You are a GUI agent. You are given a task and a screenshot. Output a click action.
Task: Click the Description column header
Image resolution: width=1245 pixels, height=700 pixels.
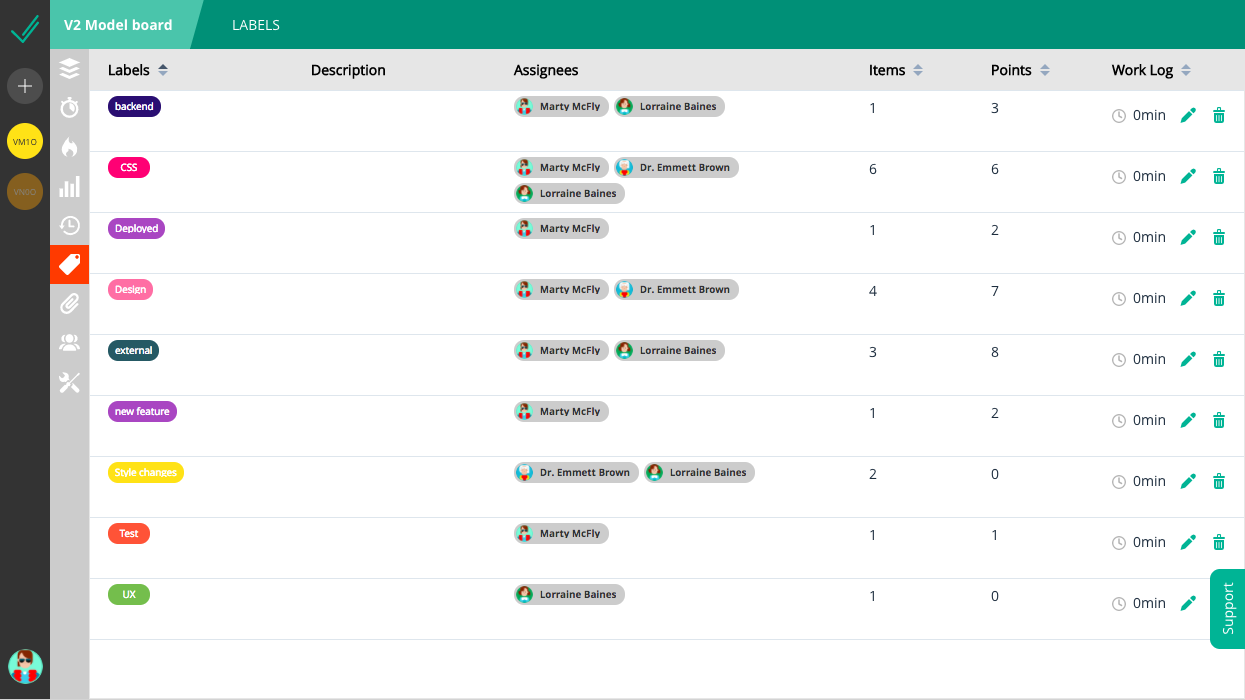tap(348, 70)
